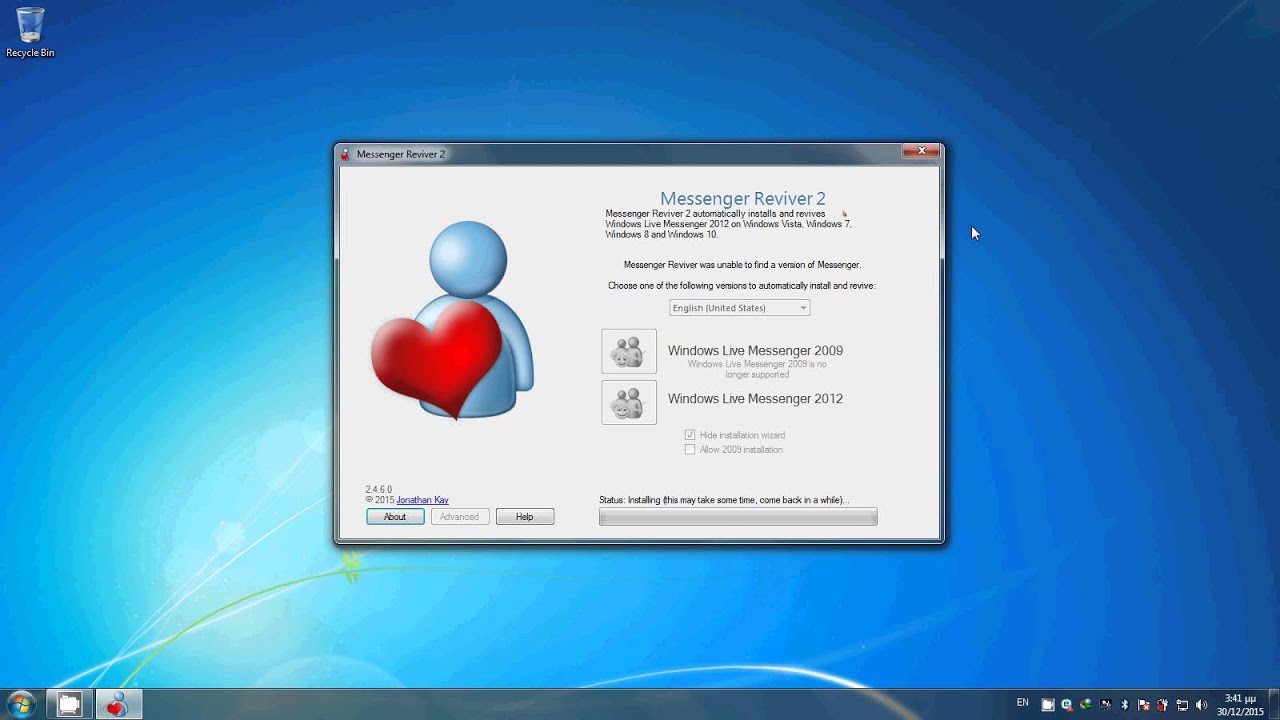The width and height of the screenshot is (1280, 720).
Task: Open the taskbar clock showing 3:41
Action: 1240,705
